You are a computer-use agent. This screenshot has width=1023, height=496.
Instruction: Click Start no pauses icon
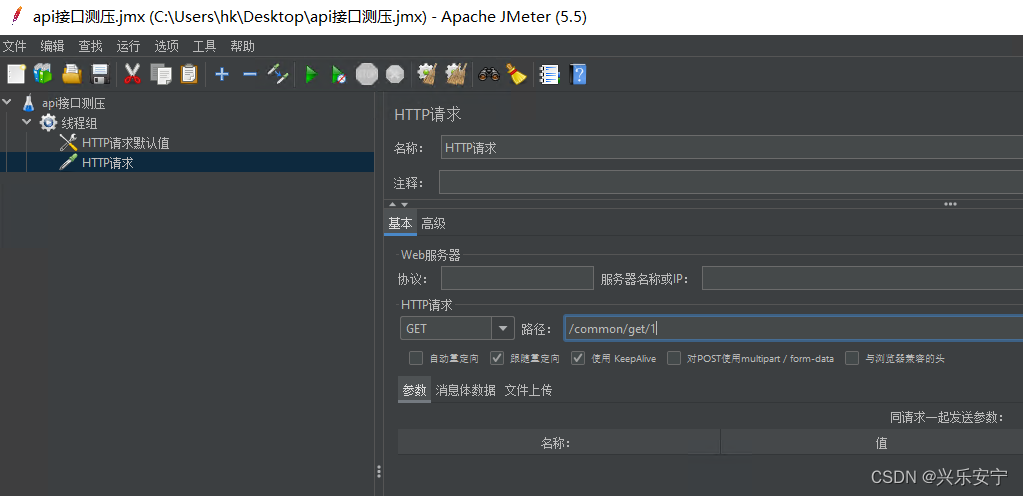339,74
